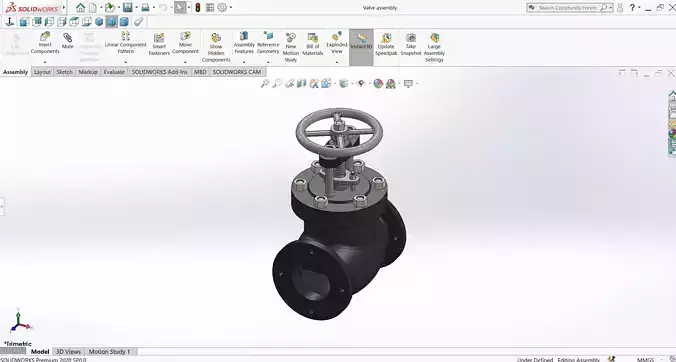
Task: Expand the Linear Component Pattern dropdown arrow
Action: [125, 62]
